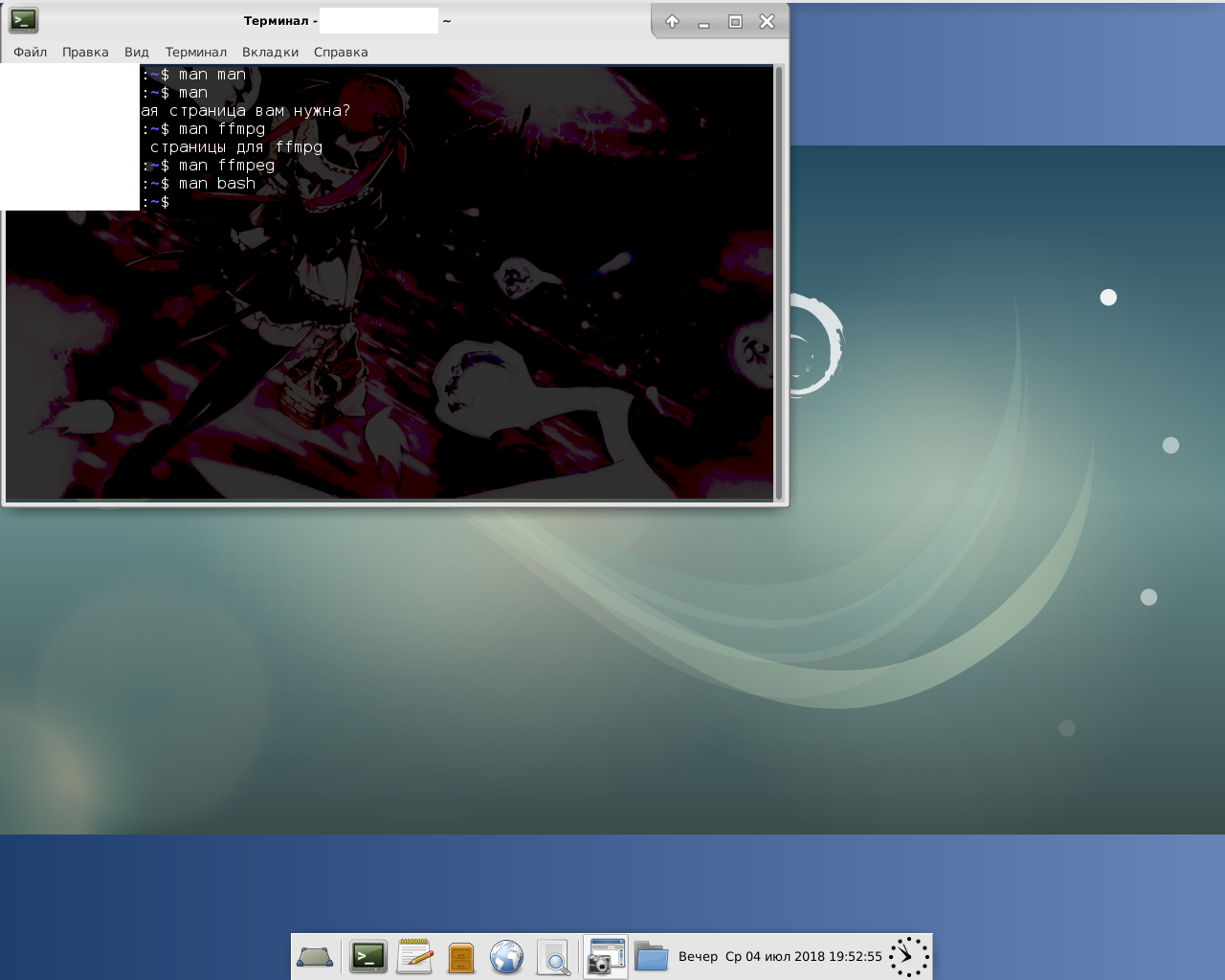Click the 'man man' command line
The image size is (1225, 980).
(x=212, y=75)
